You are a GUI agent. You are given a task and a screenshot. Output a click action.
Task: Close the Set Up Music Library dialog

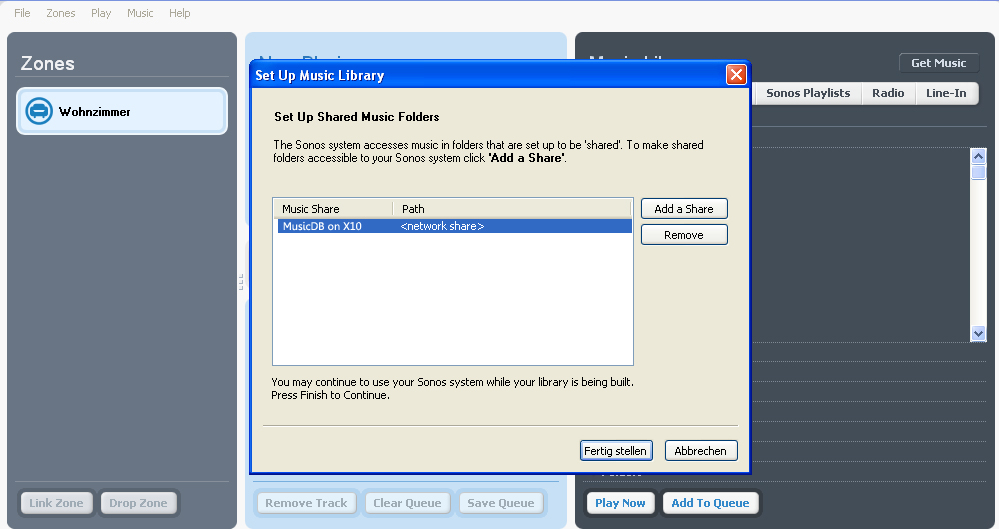[736, 75]
